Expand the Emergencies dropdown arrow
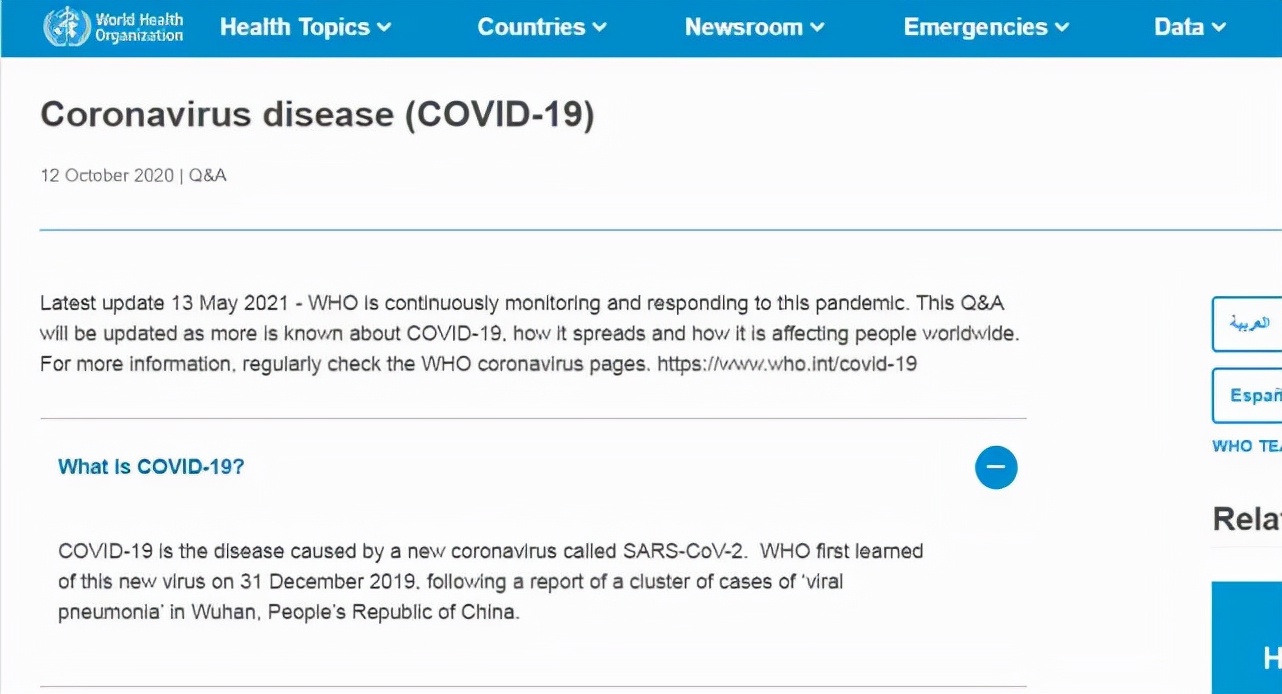The height and width of the screenshot is (694, 1282). pyautogui.click(x=1062, y=28)
